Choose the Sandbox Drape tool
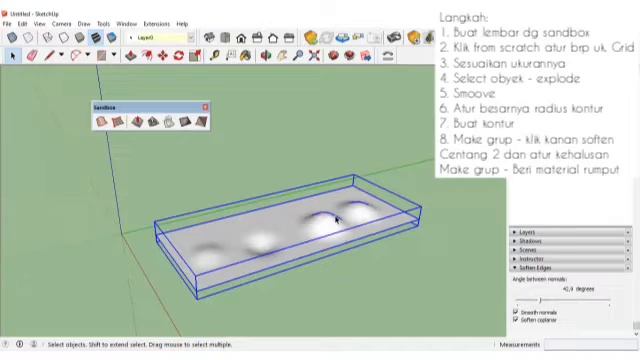The width and height of the screenshot is (640, 360). point(169,122)
